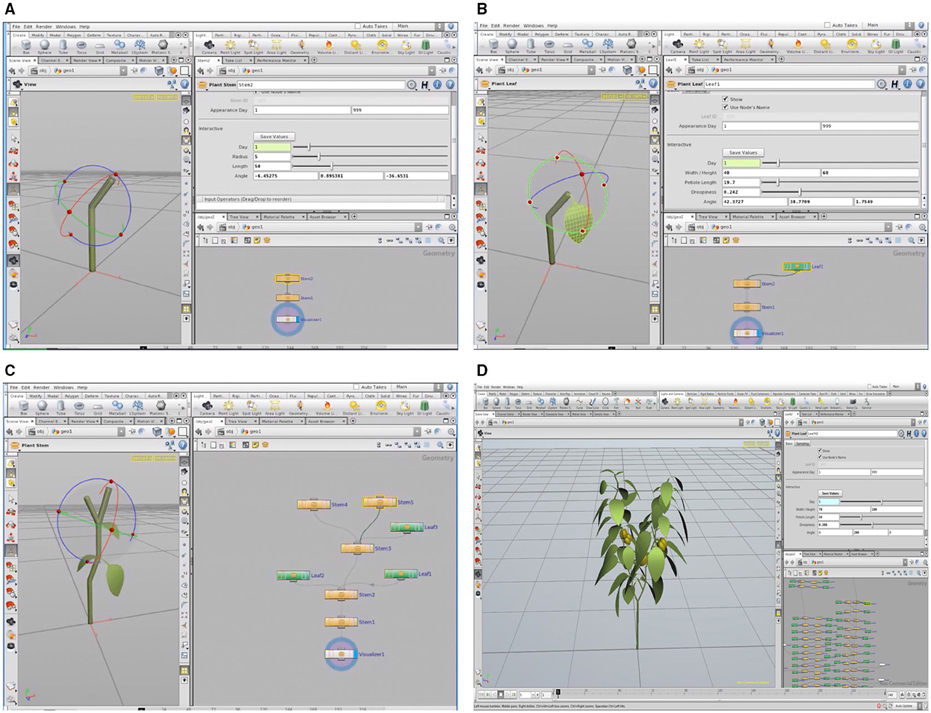This screenshot has height=713, width=931.
Task: Select the Leaf3 node in panel C's network
Action: (407, 527)
